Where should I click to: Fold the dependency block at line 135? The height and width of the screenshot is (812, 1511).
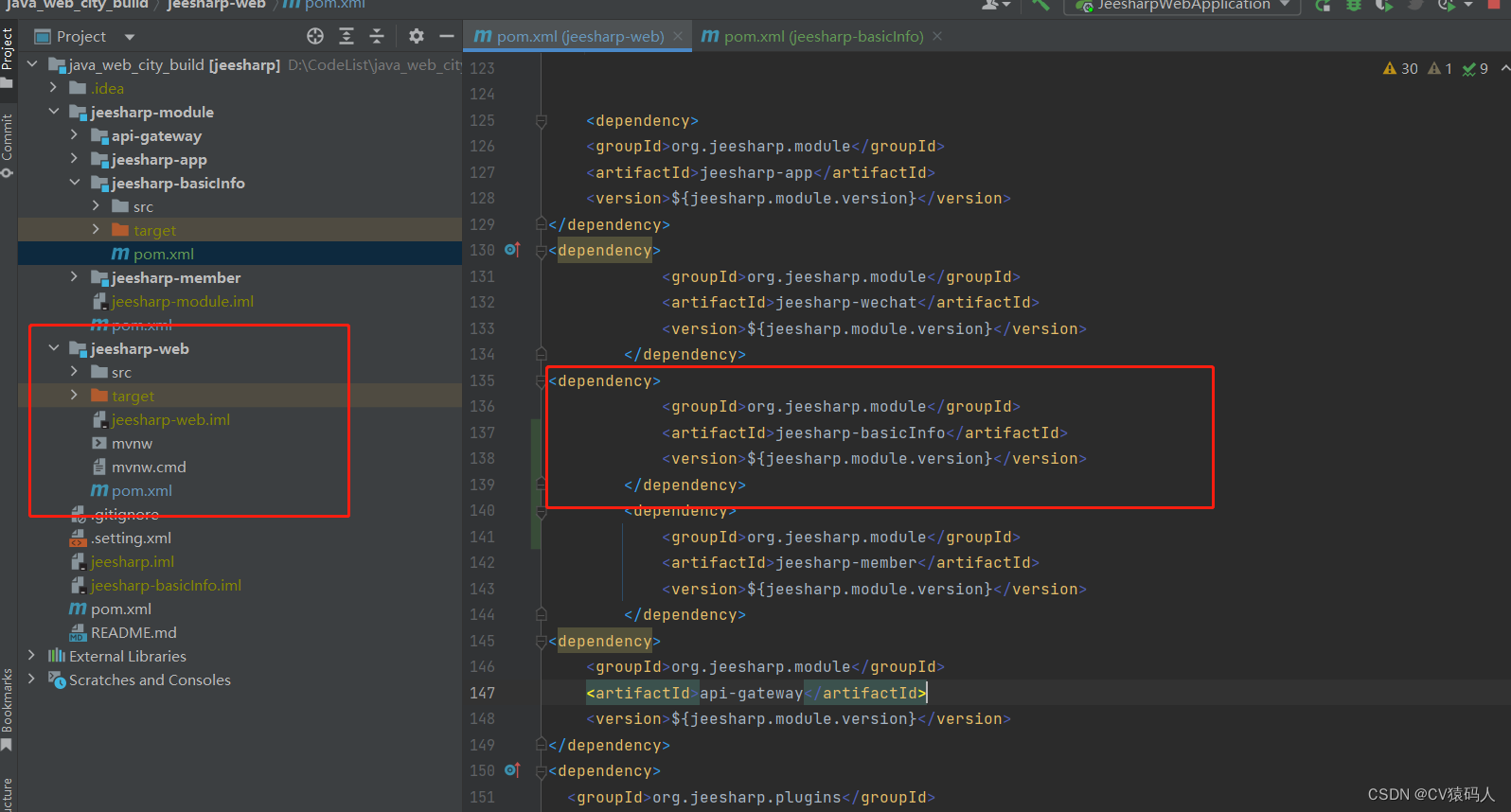point(542,380)
